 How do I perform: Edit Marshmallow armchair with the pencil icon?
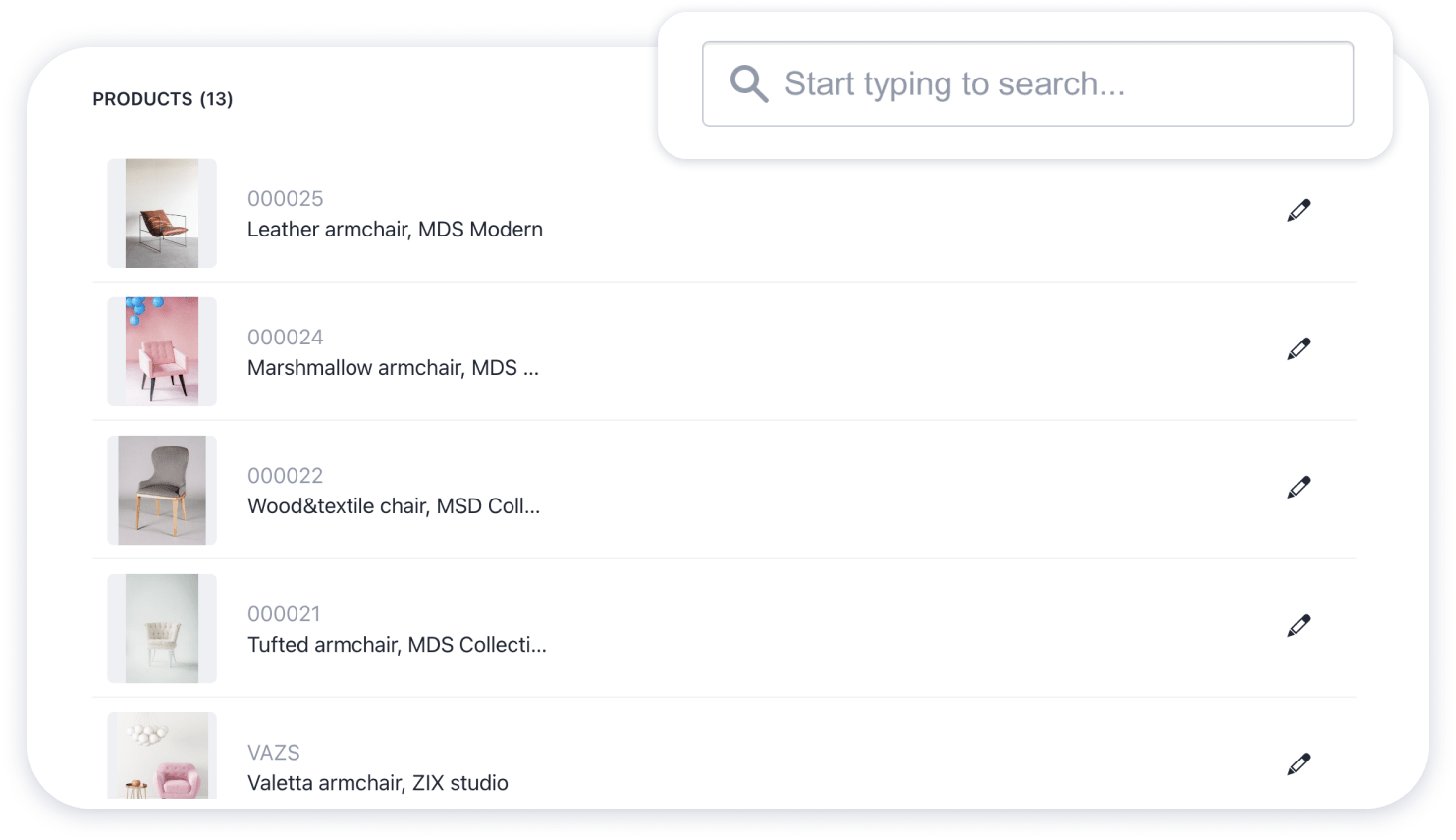pos(1299,349)
